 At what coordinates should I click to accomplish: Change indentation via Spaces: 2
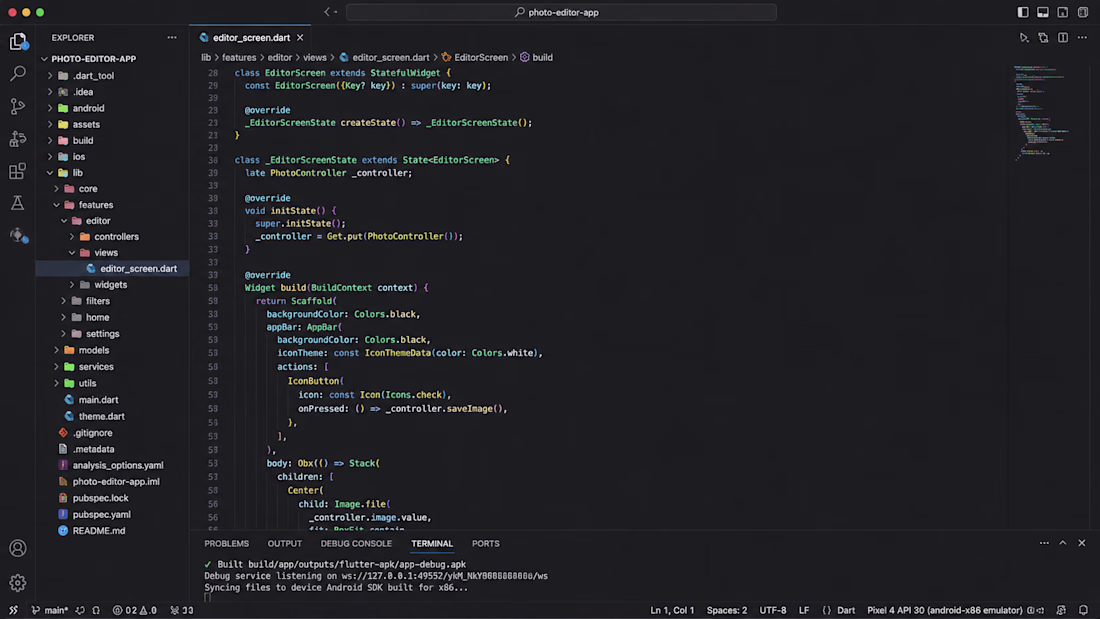pyautogui.click(x=727, y=611)
